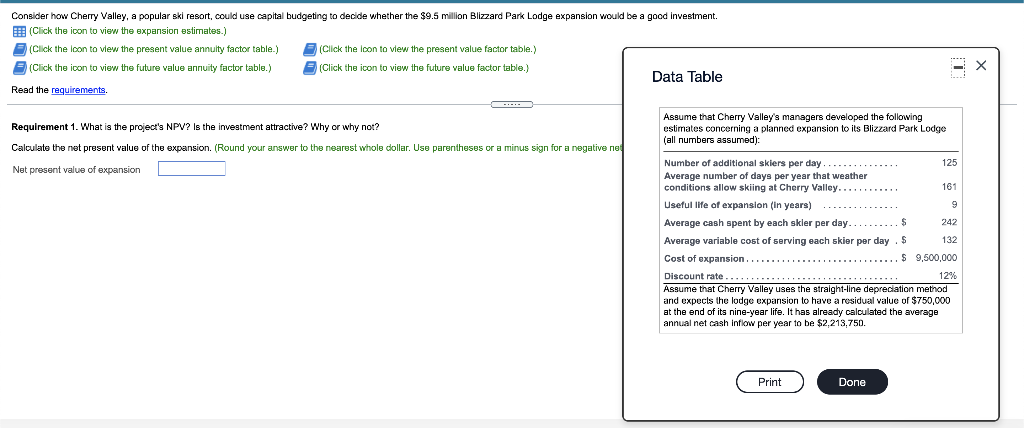The image size is (1024, 428).
Task: Click 'Calculate the net present value' instruction text
Action: coord(111,148)
